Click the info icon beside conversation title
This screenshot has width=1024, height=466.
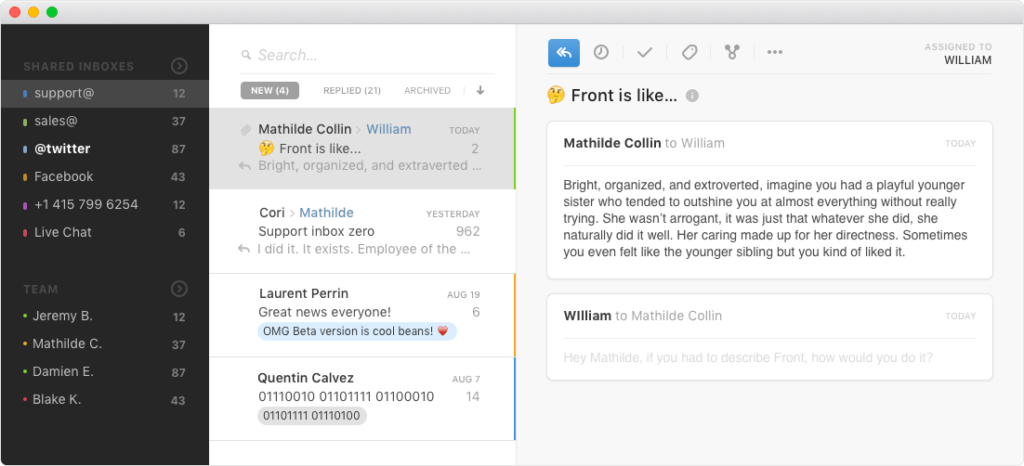point(692,96)
